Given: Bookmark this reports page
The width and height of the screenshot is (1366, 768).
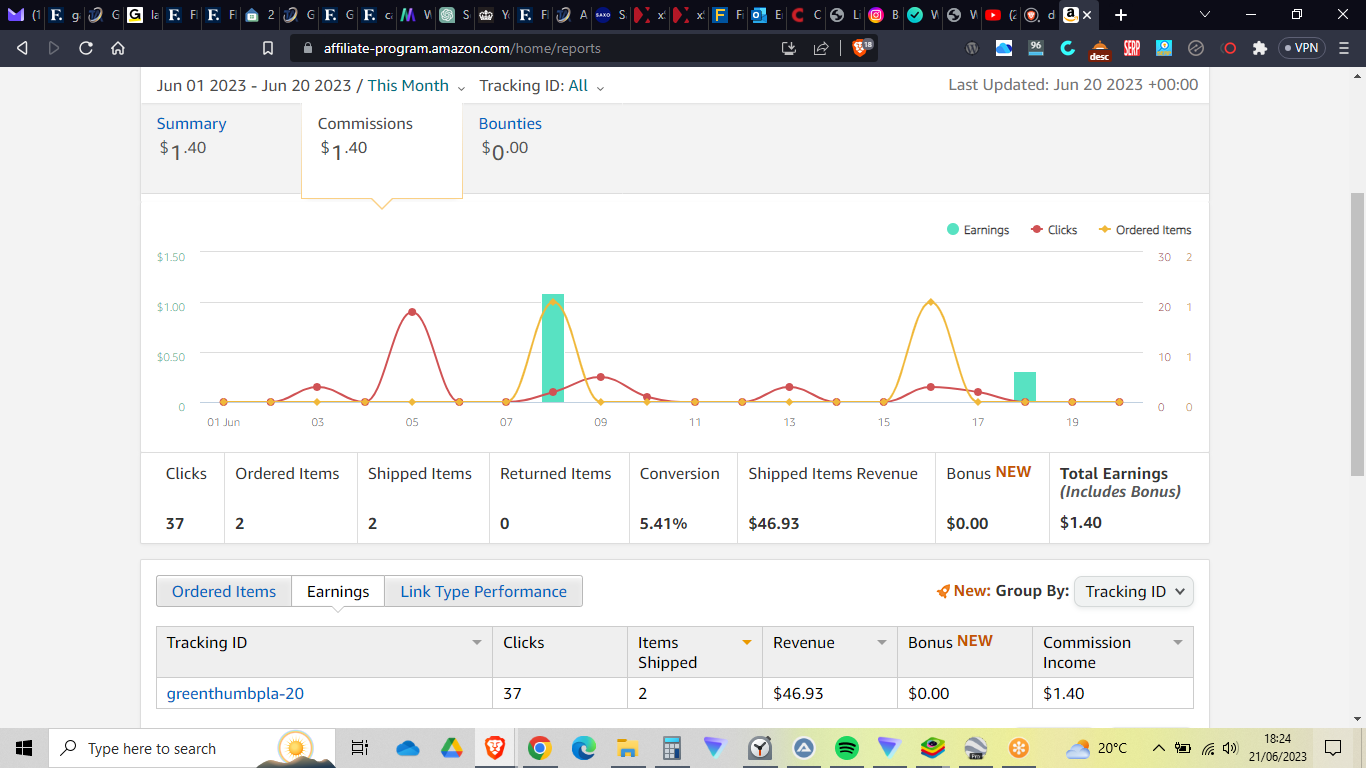Looking at the screenshot, I should point(268,48).
